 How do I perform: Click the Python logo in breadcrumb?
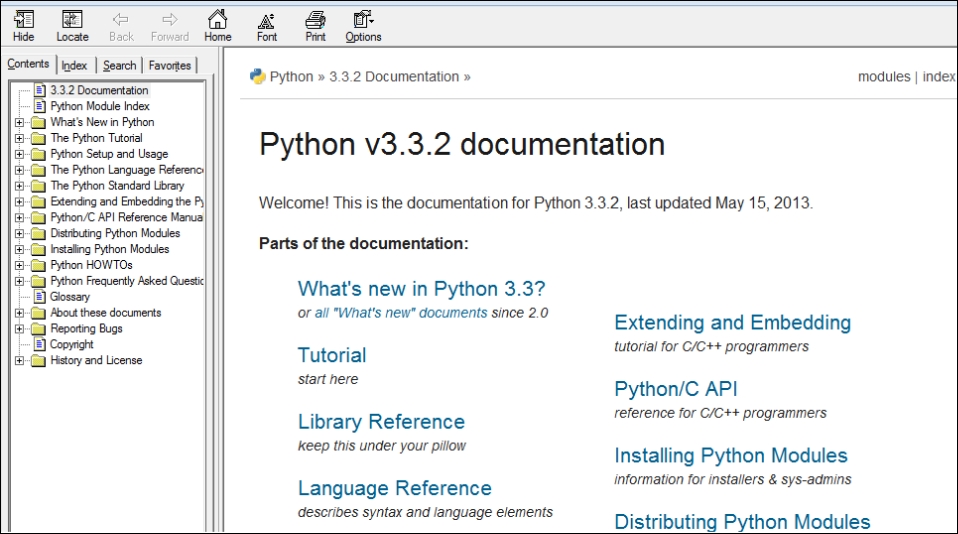(257, 76)
